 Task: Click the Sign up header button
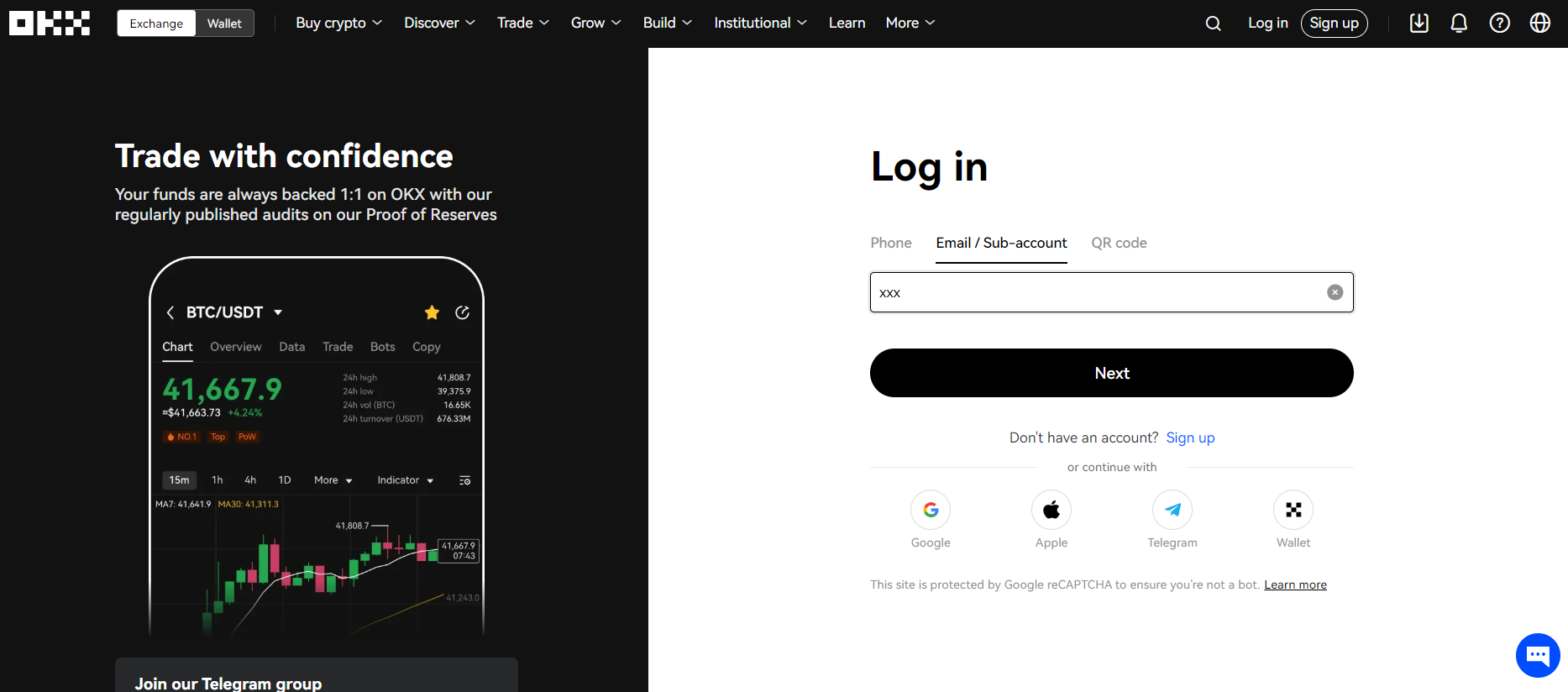[1335, 24]
